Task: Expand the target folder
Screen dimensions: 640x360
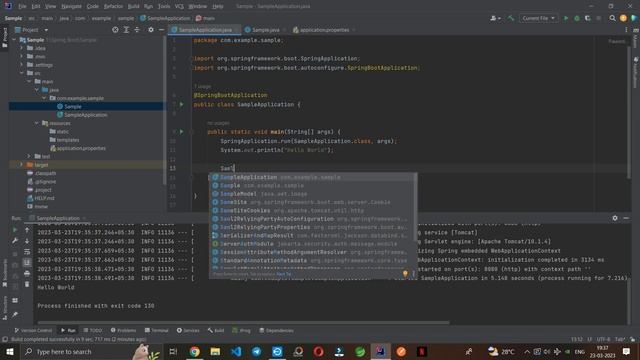Action: (22, 164)
